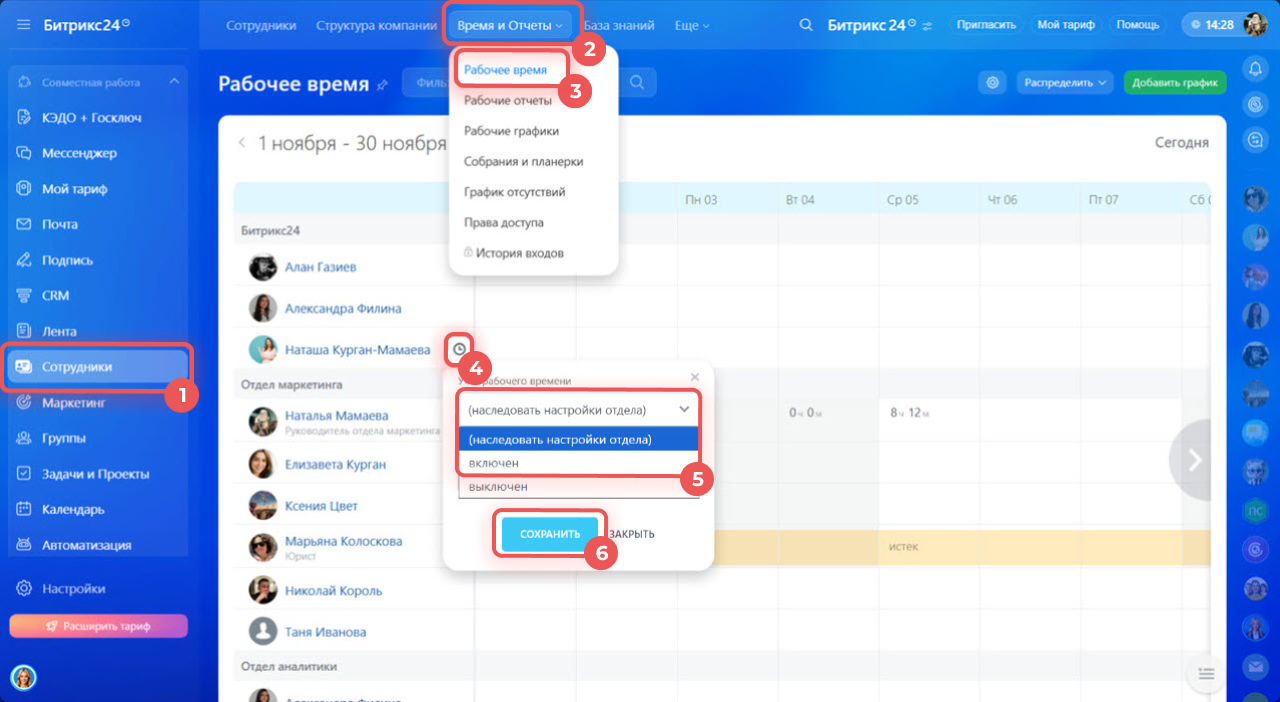Click the round next arrow on the timesheet's right edge

pyautogui.click(x=1194, y=459)
